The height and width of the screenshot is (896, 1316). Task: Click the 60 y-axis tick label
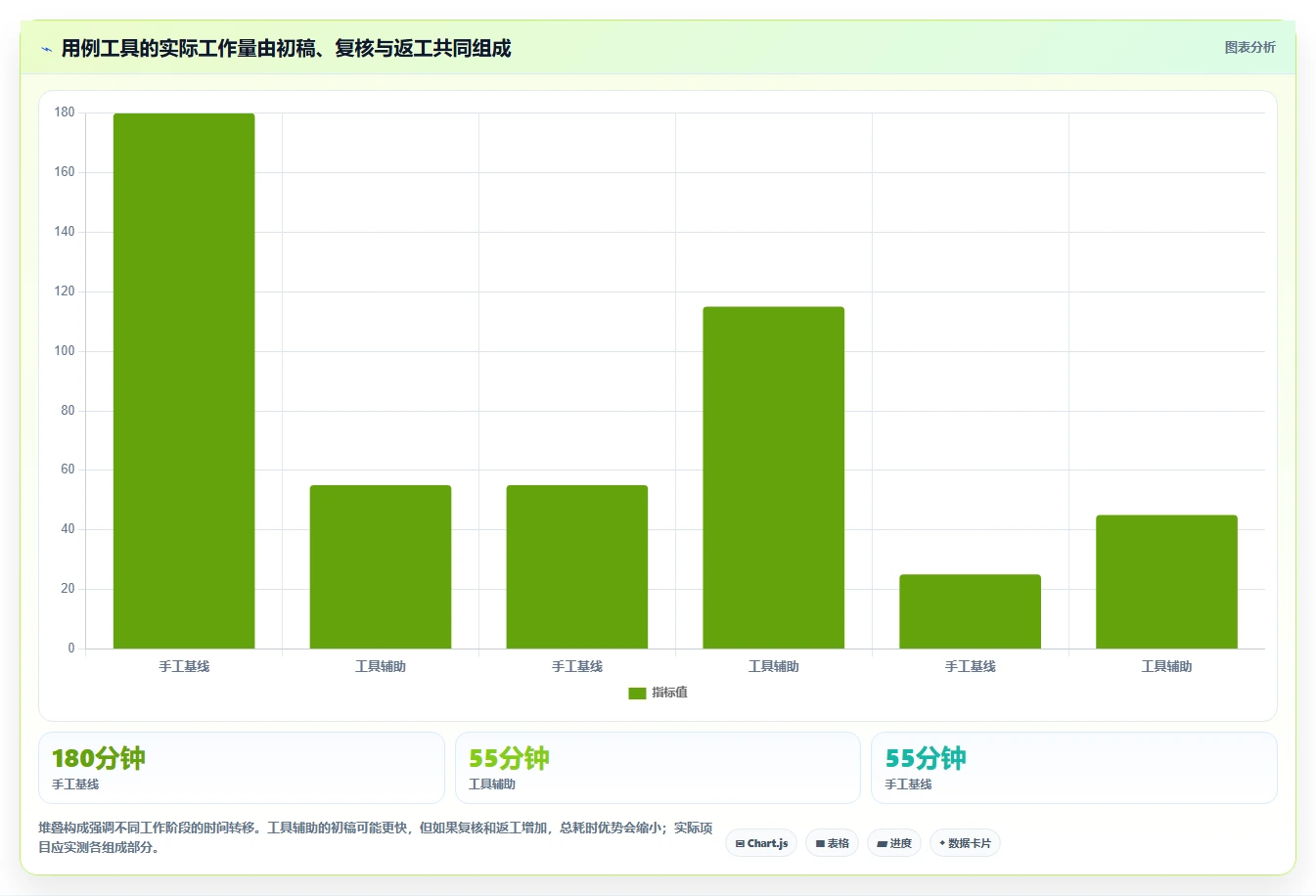(68, 470)
